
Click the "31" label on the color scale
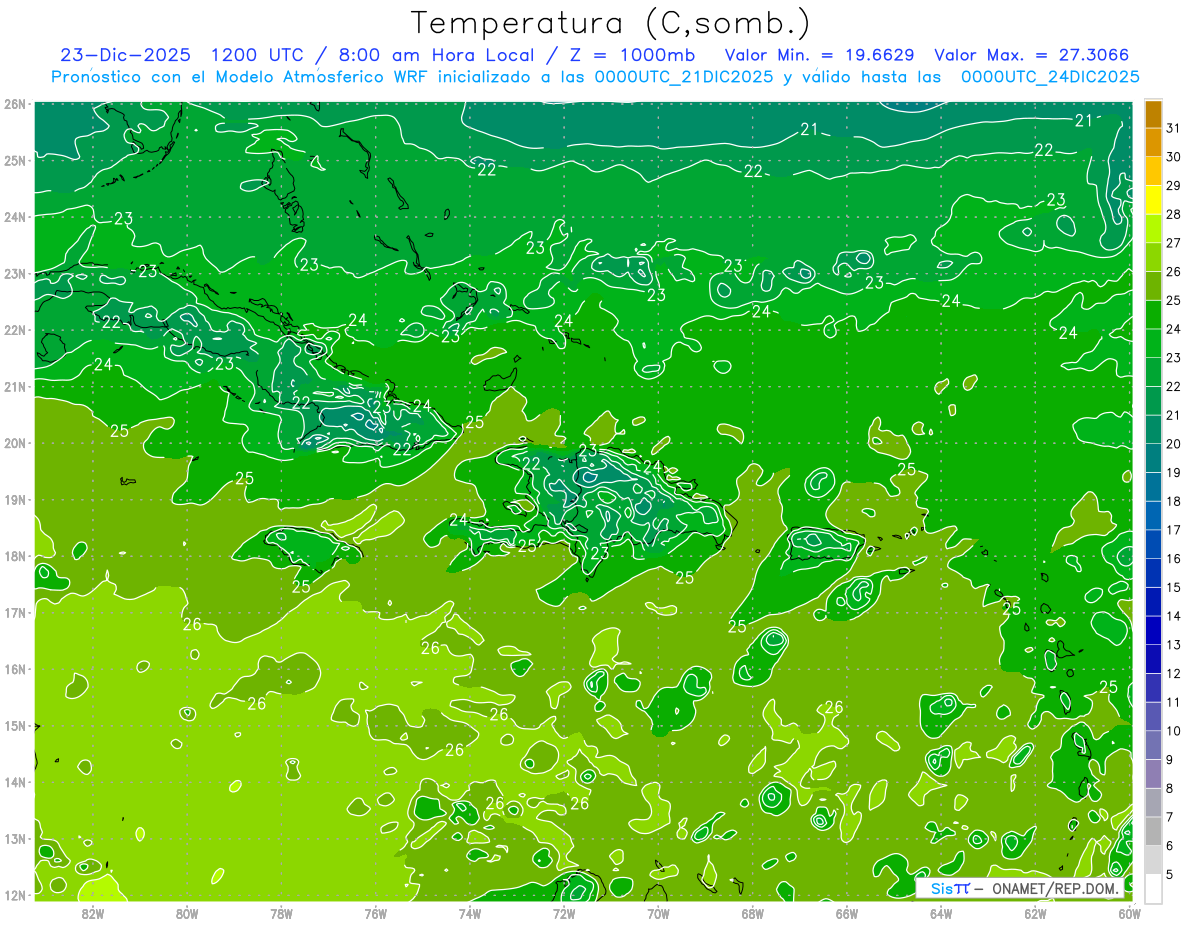point(1173,128)
